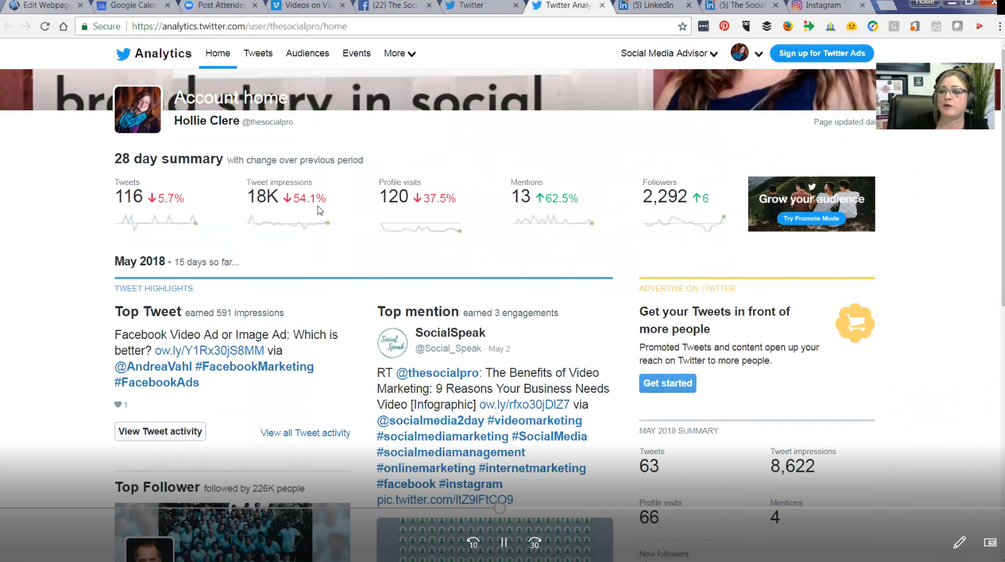Image resolution: width=1005 pixels, height=562 pixels.
Task: Open the Pinterest extension icon
Action: (x=724, y=26)
